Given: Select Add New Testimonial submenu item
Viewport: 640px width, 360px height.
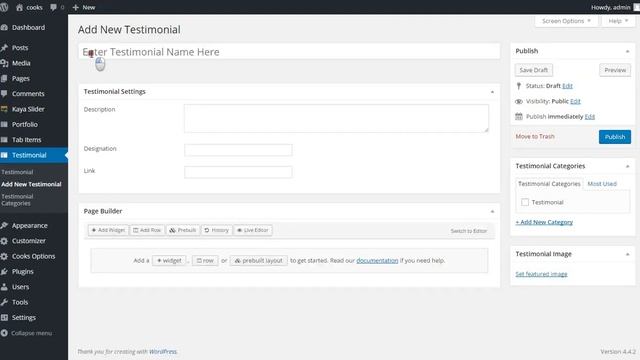Looking at the screenshot, I should click(x=31, y=184).
